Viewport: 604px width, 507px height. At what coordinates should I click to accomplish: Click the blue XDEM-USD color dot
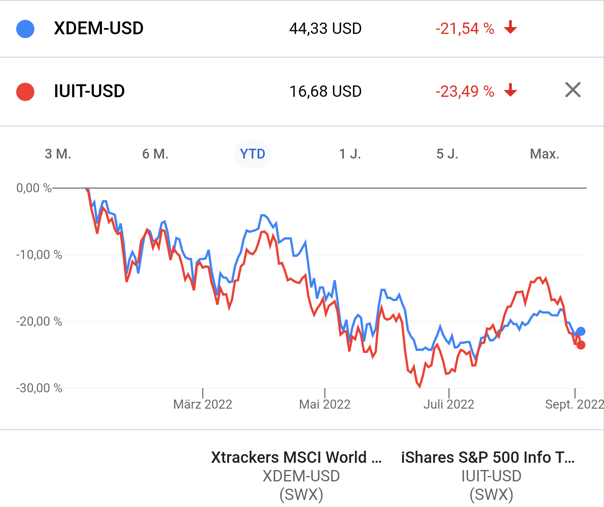pos(27,29)
